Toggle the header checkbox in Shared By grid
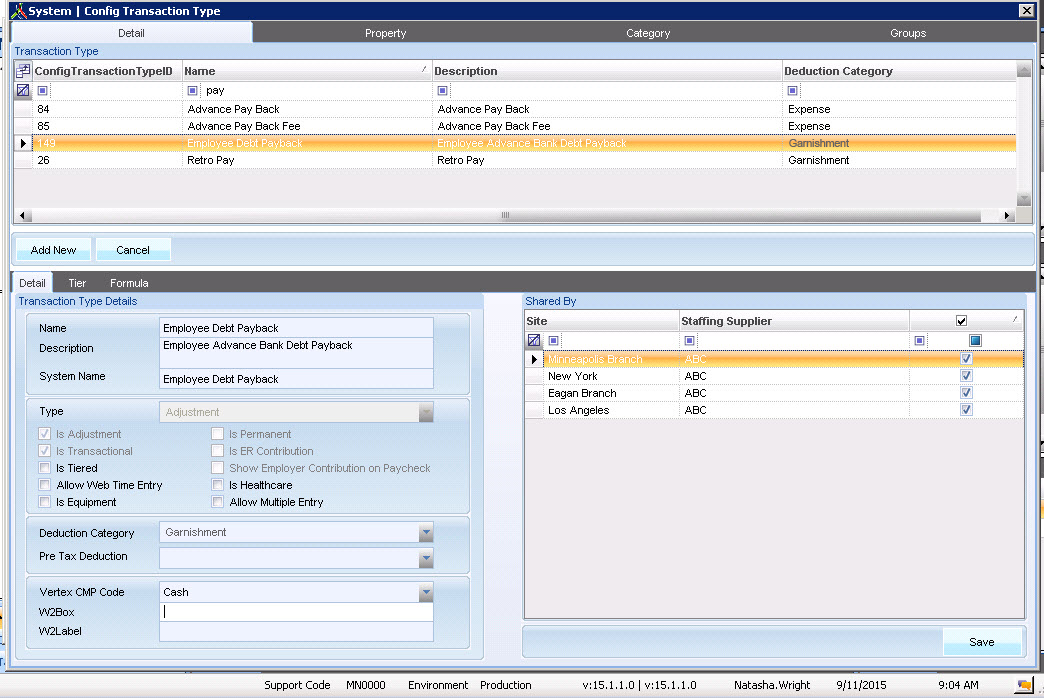Screen dimensions: 1044x698 click(961, 321)
